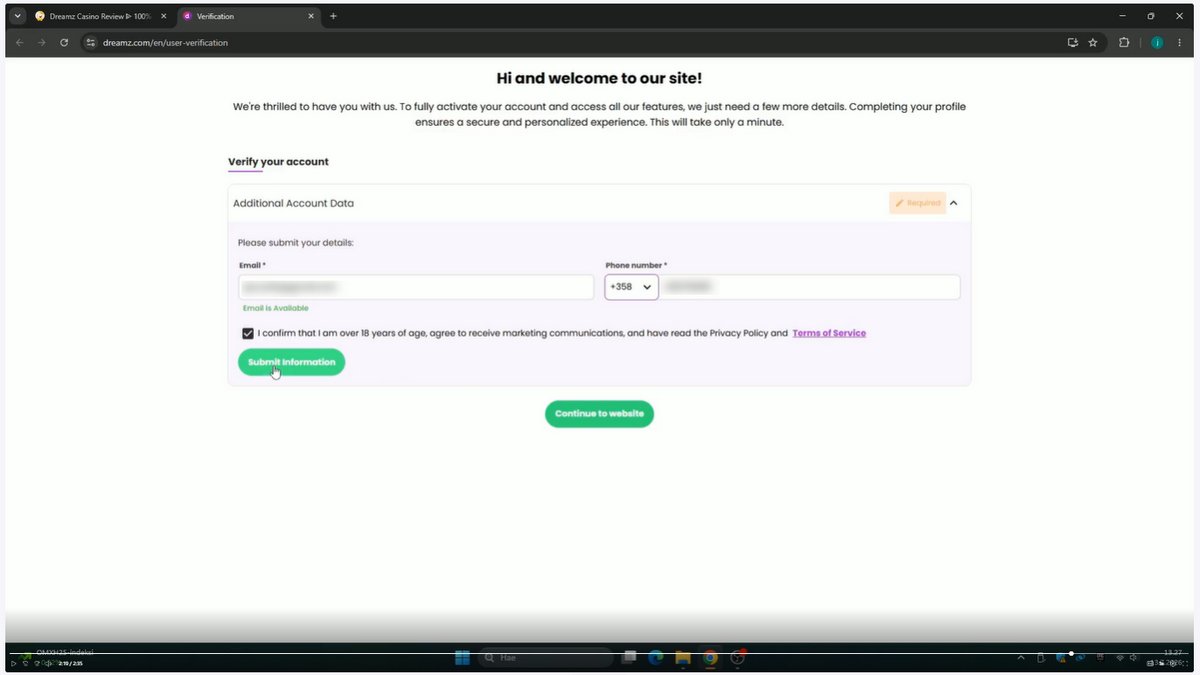Open the Chrome icon in the taskbar

point(710,657)
